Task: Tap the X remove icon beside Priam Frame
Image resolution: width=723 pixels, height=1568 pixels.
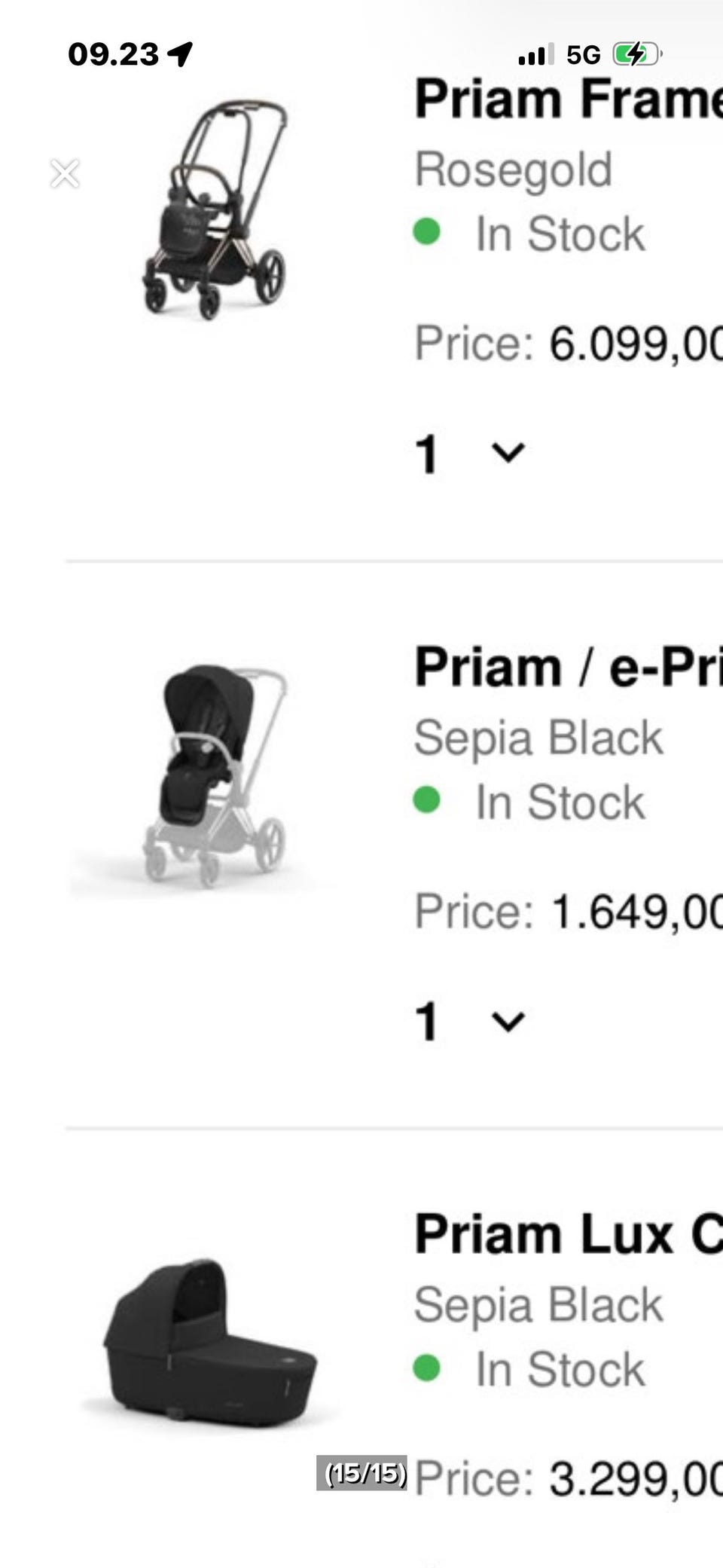Action: click(x=65, y=173)
